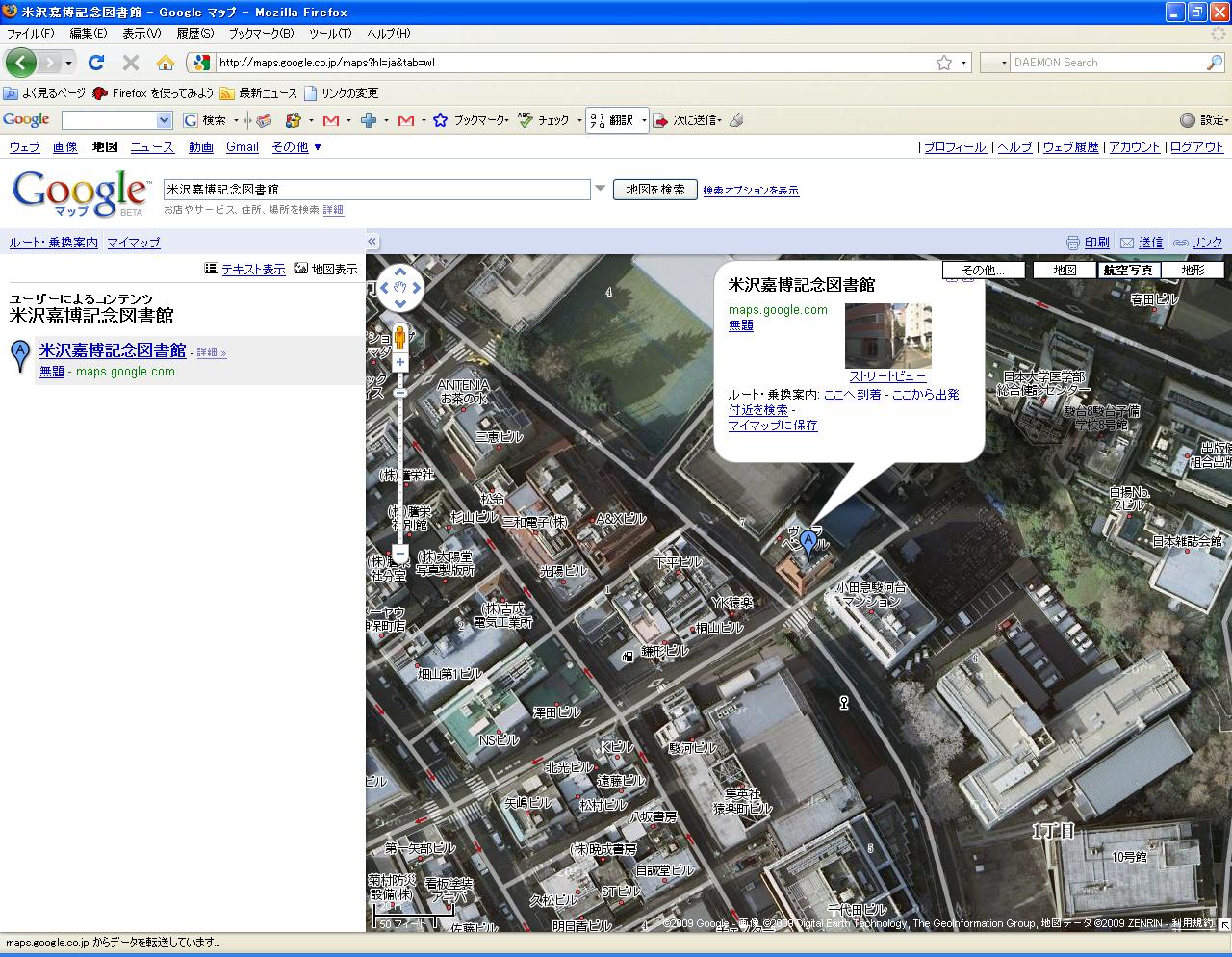Image resolution: width=1232 pixels, height=957 pixels.
Task: Reload the page with the refresh icon
Action: (95, 63)
